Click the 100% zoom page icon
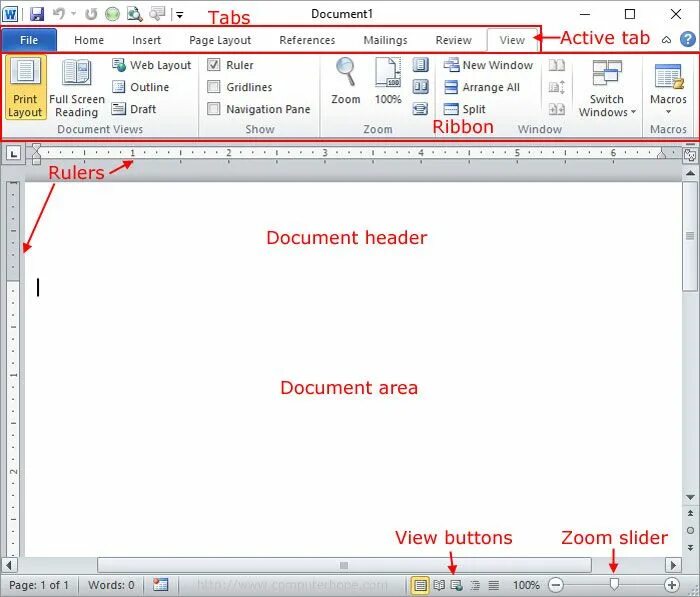The width and height of the screenshot is (700, 597). (388, 81)
